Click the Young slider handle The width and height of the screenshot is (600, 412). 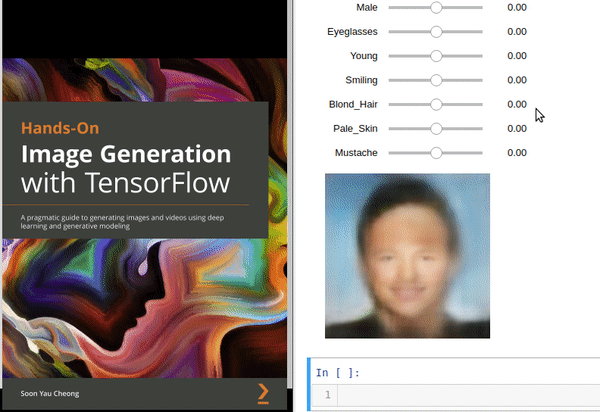coord(436,56)
